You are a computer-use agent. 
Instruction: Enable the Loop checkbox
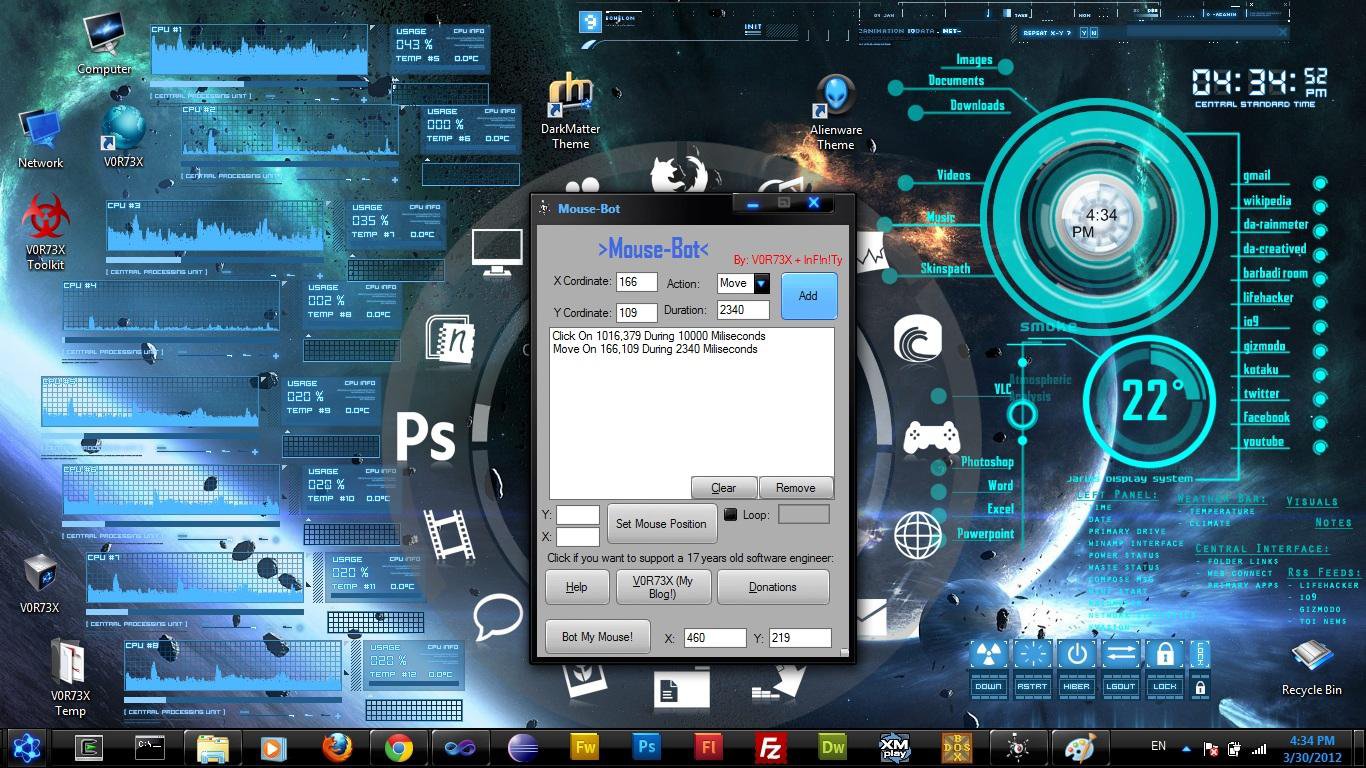tap(730, 515)
